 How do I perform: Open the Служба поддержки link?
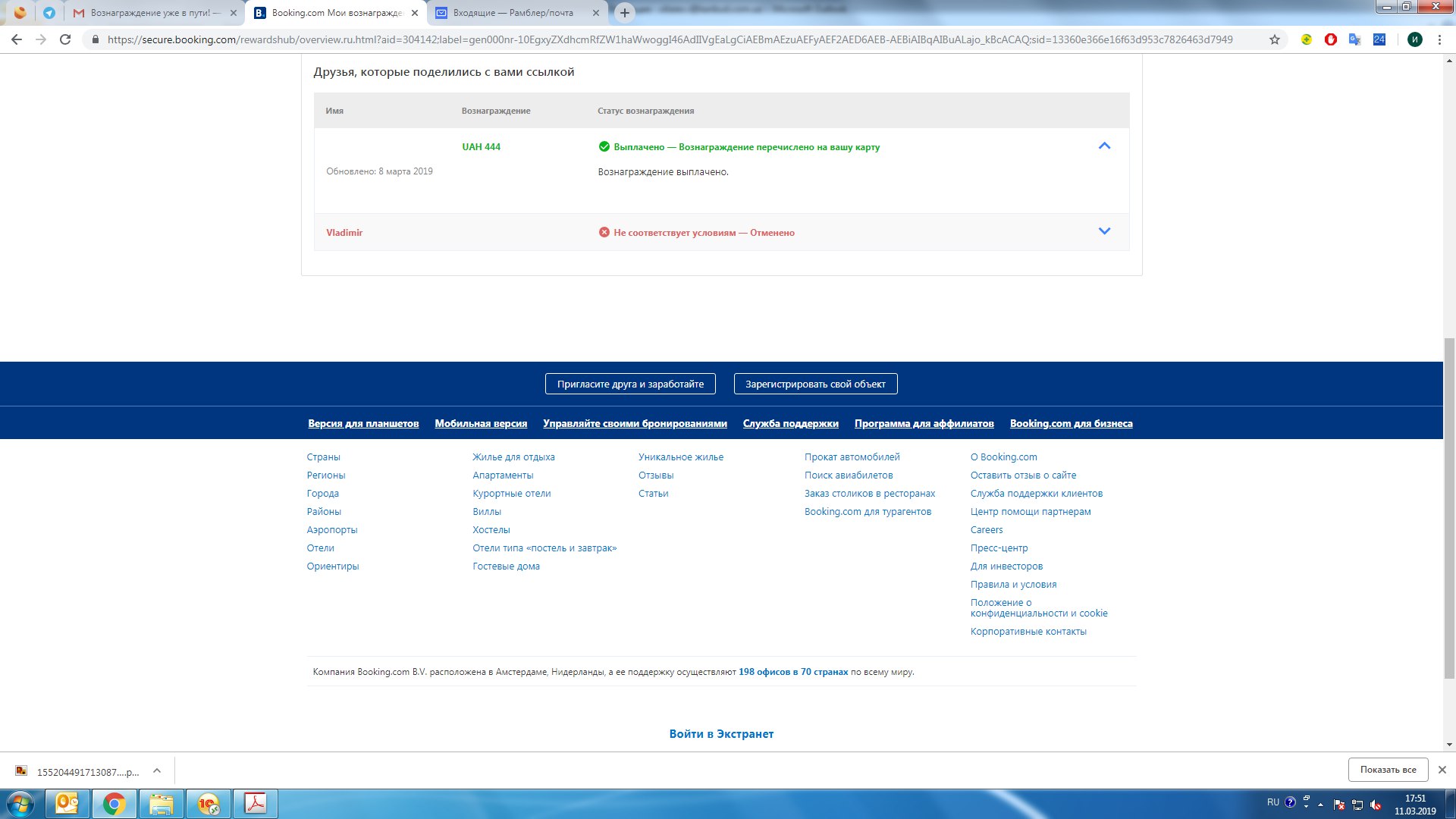pyautogui.click(x=790, y=423)
